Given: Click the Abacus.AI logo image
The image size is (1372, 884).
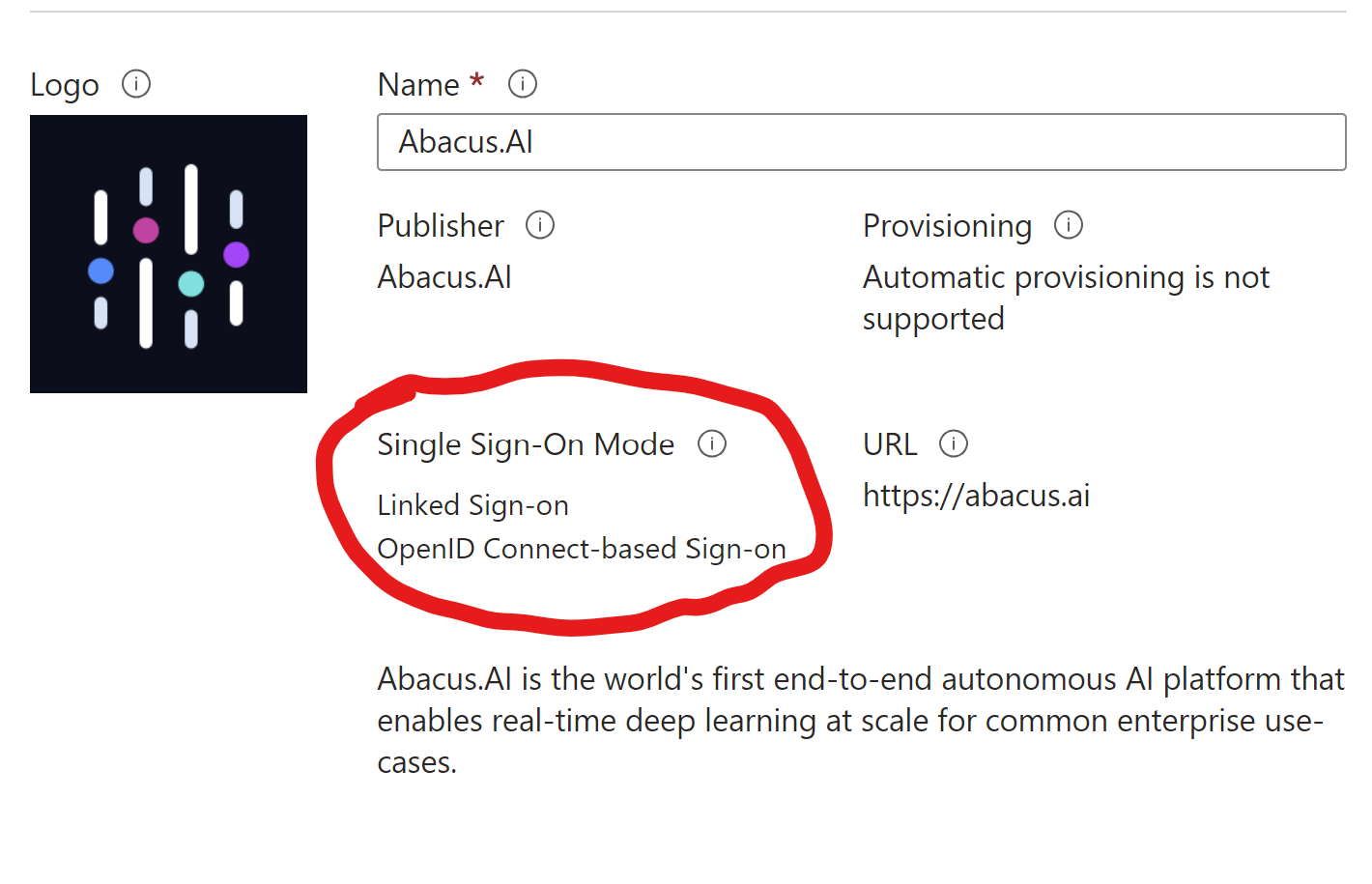Looking at the screenshot, I should tap(168, 253).
